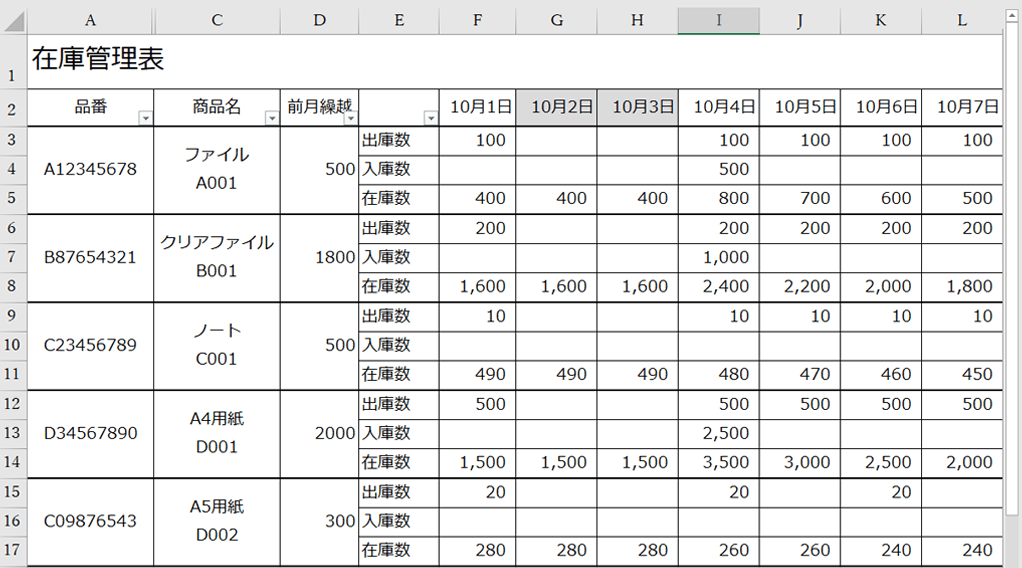The width and height of the screenshot is (1022, 568).
Task: Select column D header
Action: [x=319, y=20]
